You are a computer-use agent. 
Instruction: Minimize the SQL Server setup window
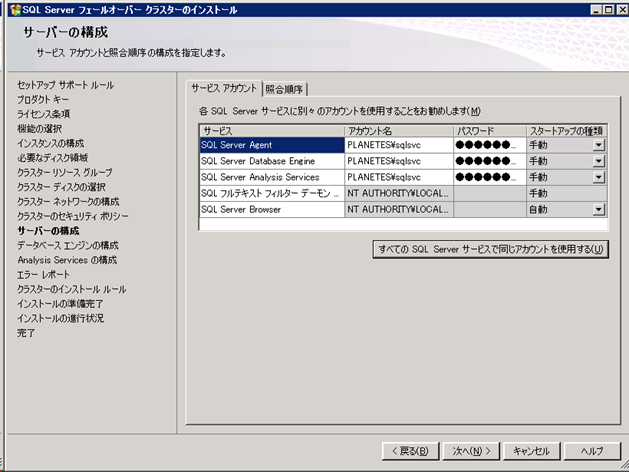596,10
